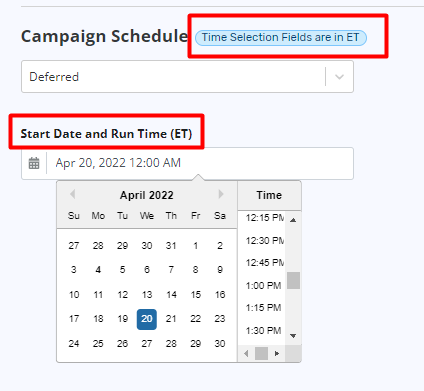This screenshot has width=424, height=391.
Task: Open the Deferred schedule dropdown chevron
Action: pos(339,77)
